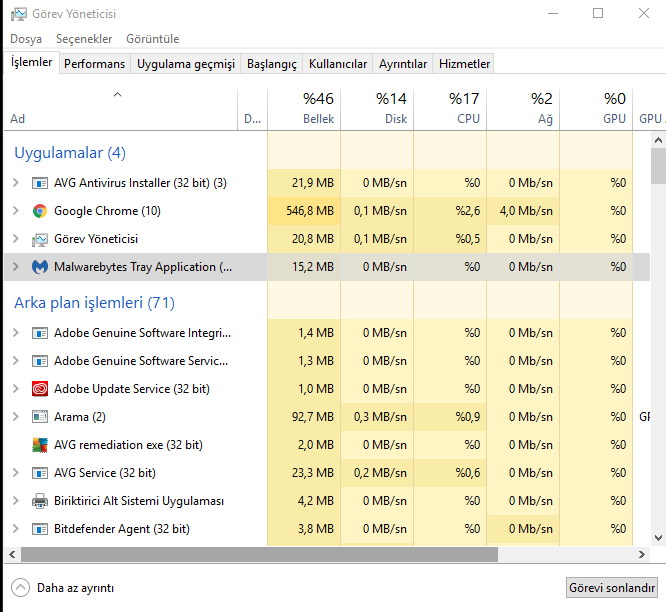The width and height of the screenshot is (666, 612).
Task: Expand the Arama (2) process group
Action: [16, 417]
